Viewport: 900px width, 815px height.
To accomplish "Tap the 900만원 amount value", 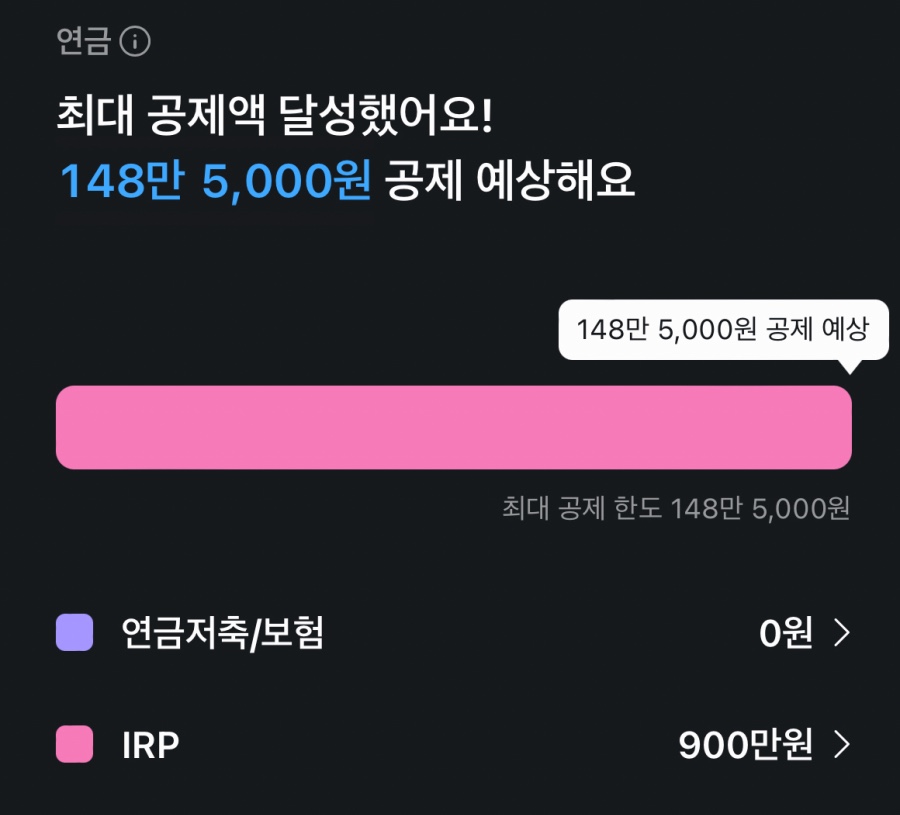I will pos(746,746).
